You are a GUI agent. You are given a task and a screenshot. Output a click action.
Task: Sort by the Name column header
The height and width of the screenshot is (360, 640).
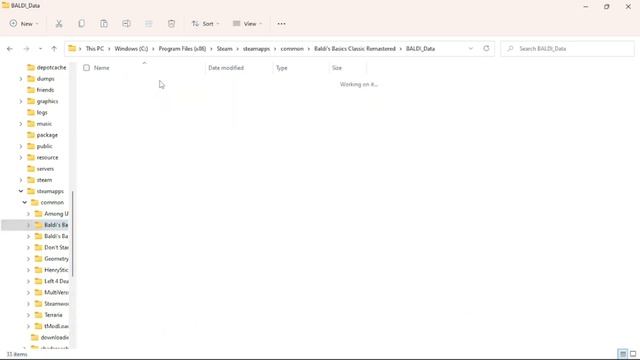coord(102,68)
